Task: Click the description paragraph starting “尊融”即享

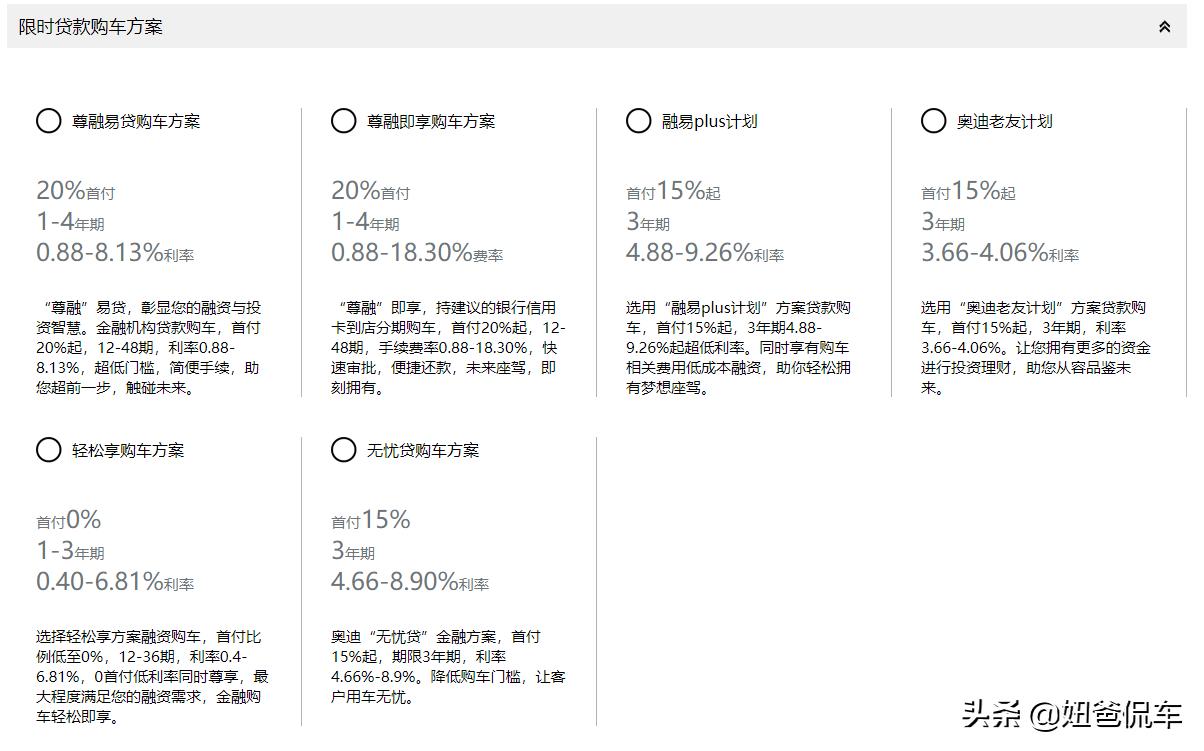Action: pos(448,348)
